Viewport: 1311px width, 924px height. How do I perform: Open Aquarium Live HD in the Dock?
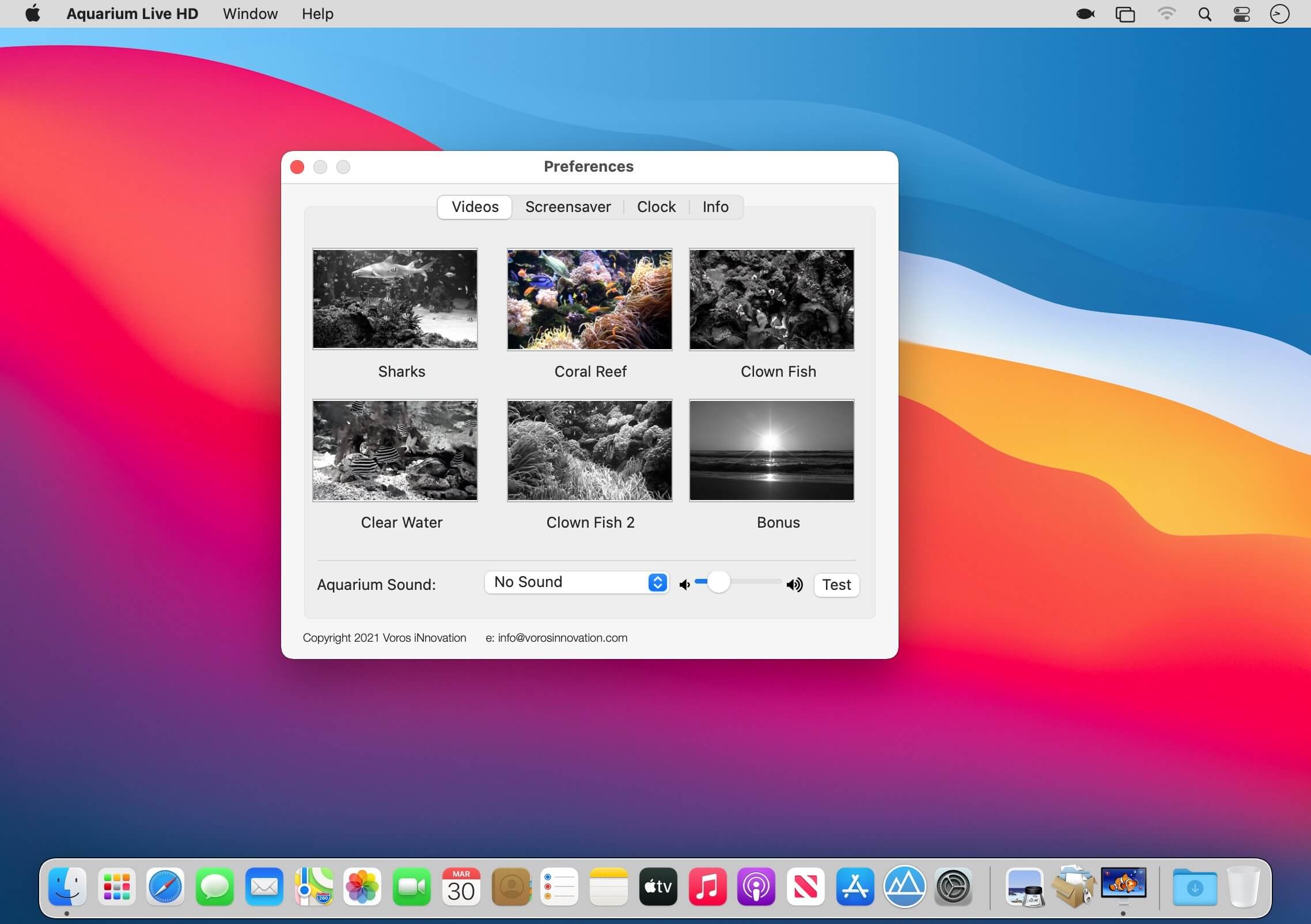pyautogui.click(x=1123, y=885)
